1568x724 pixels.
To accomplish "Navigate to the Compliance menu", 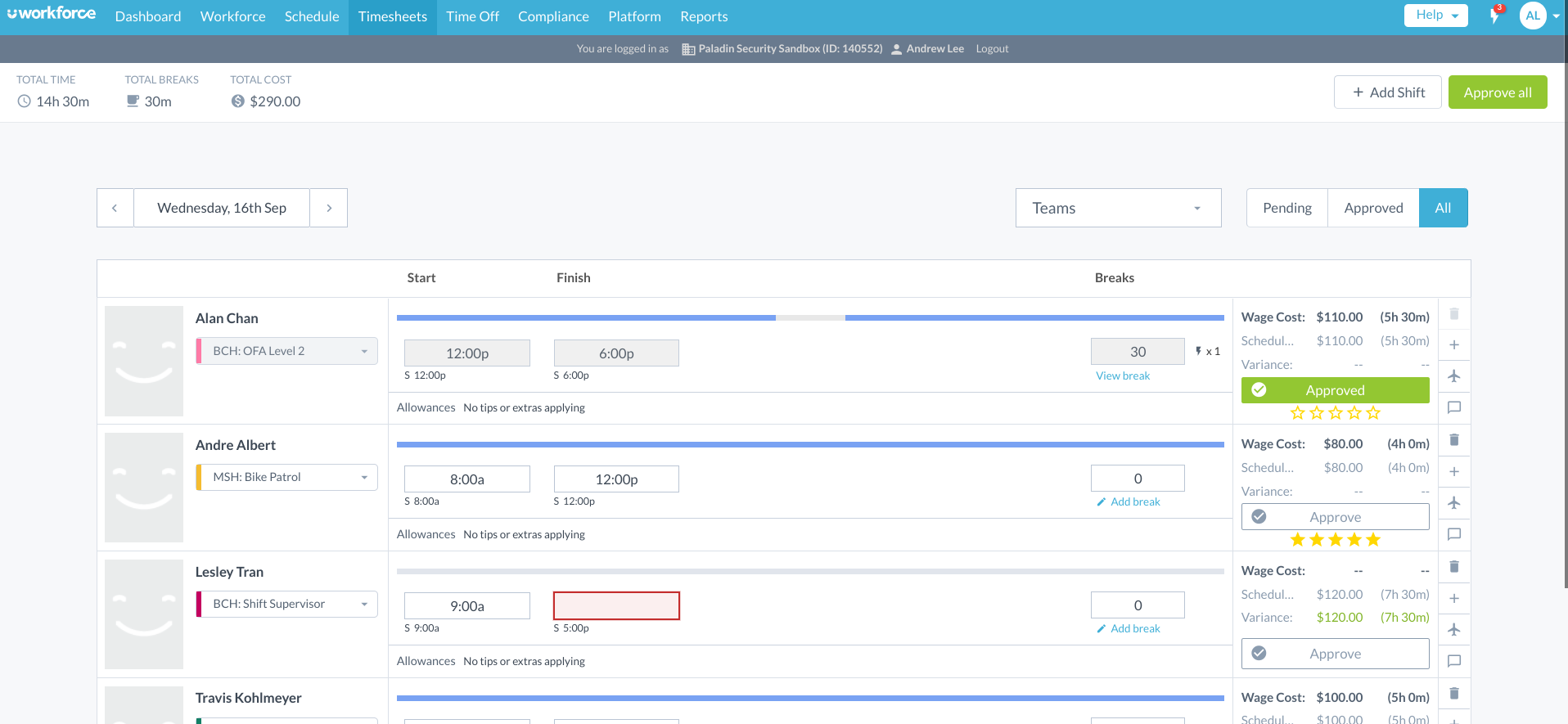I will point(553,16).
